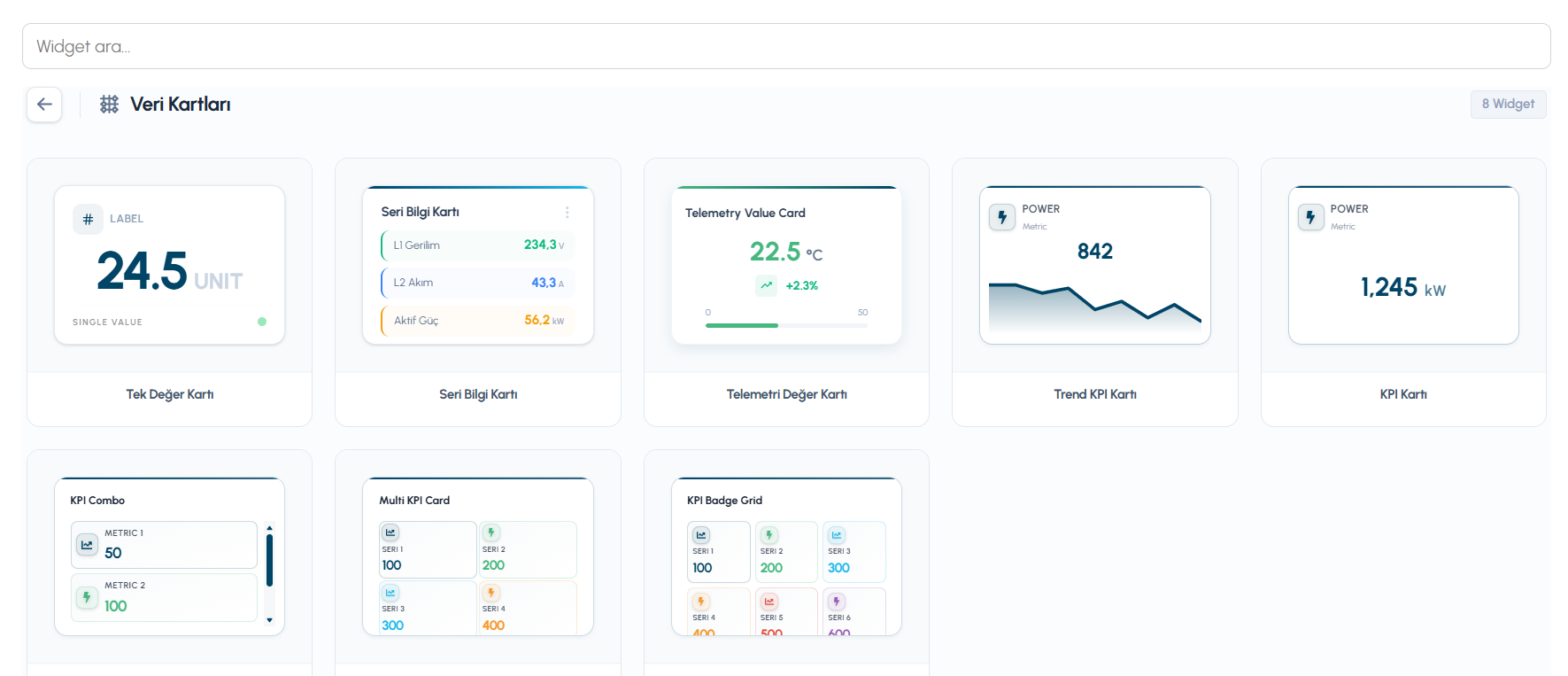Click the KPI Badge Grid title
The height and width of the screenshot is (676, 1568).
[x=724, y=501]
